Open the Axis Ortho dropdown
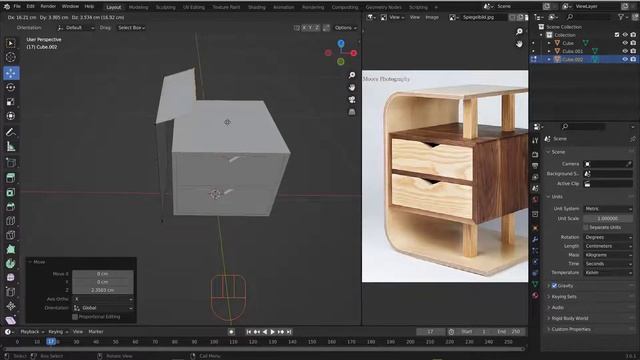The height and width of the screenshot is (360, 640). [103, 299]
